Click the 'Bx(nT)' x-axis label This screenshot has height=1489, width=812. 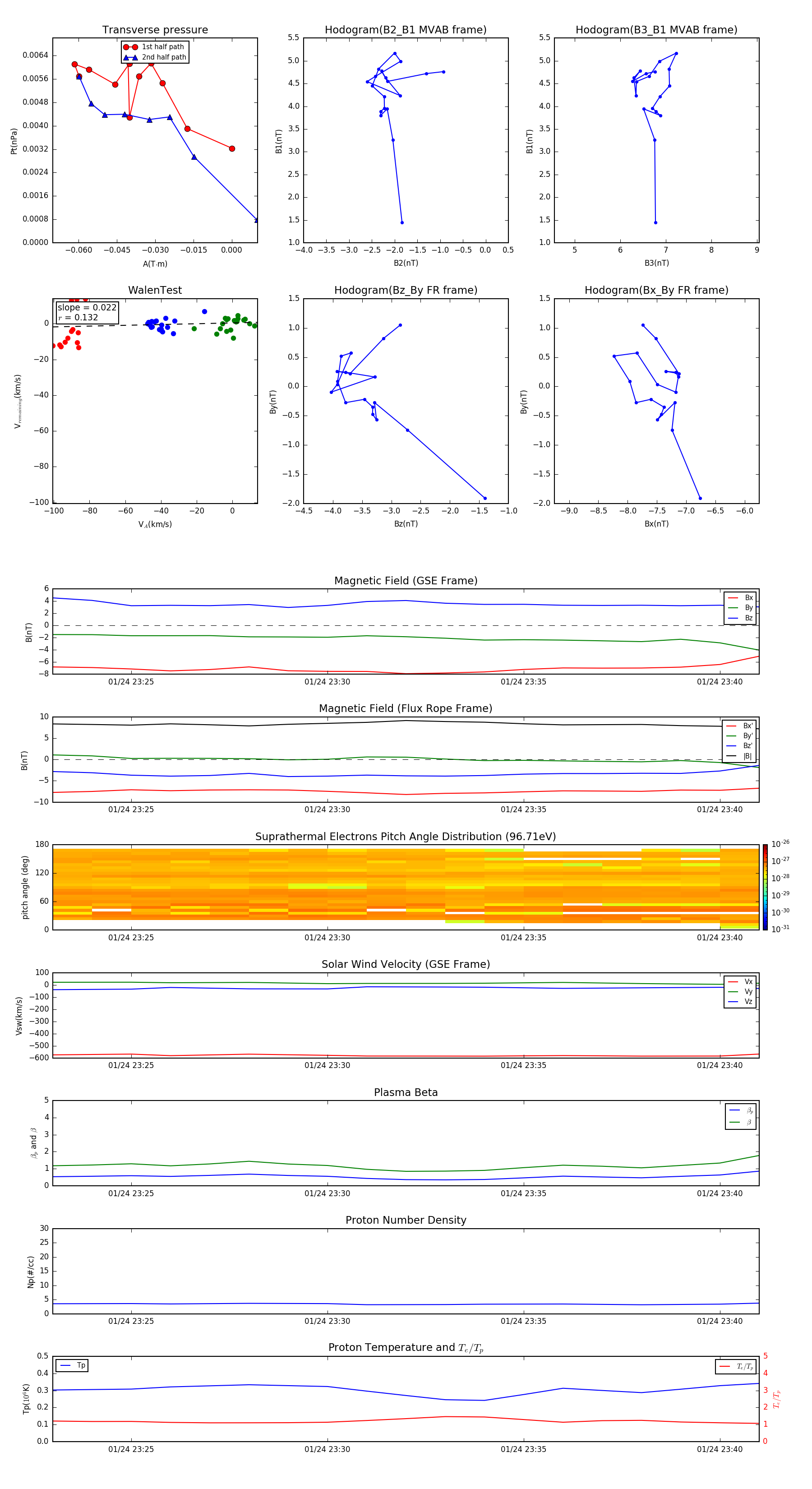click(656, 524)
